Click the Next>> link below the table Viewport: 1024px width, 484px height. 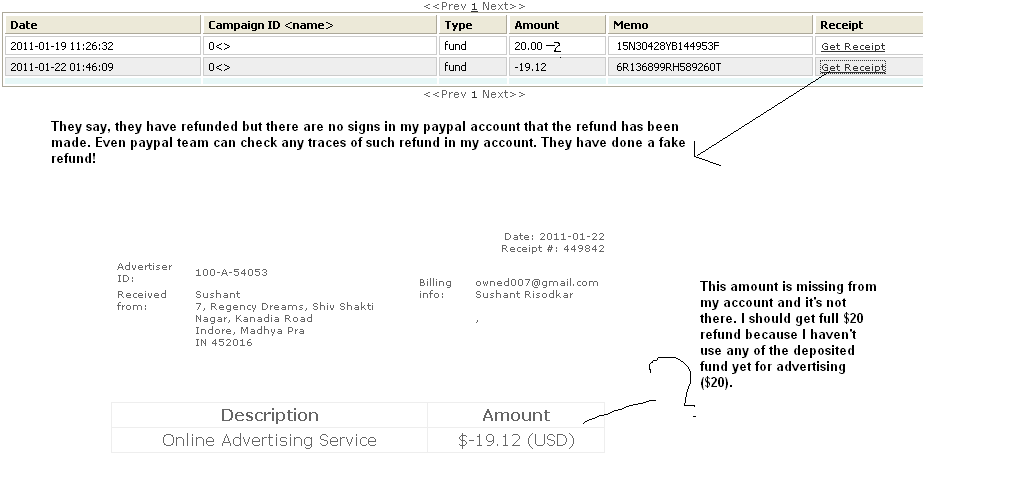click(503, 94)
